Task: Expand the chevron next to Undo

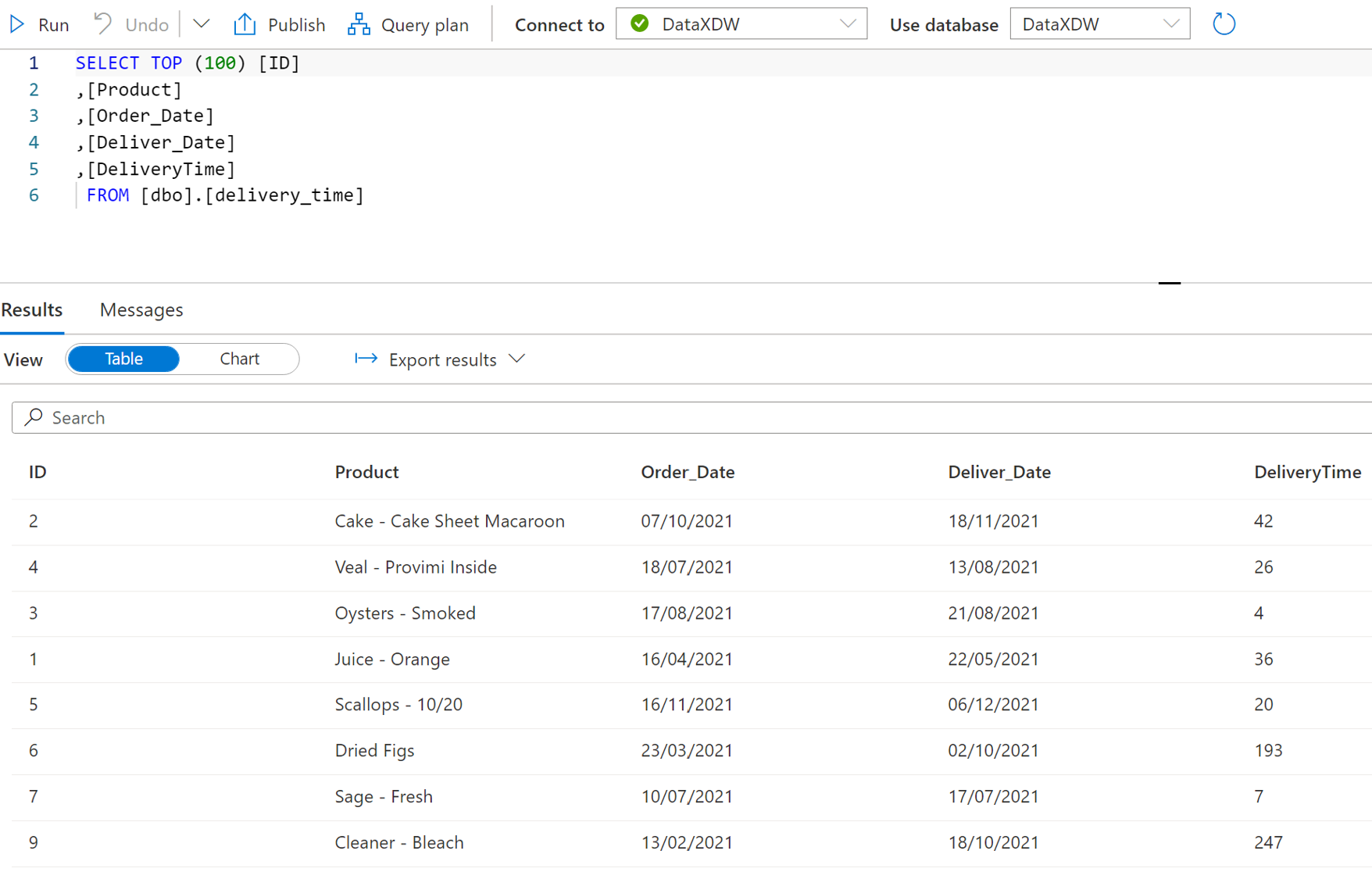Action: [x=202, y=24]
